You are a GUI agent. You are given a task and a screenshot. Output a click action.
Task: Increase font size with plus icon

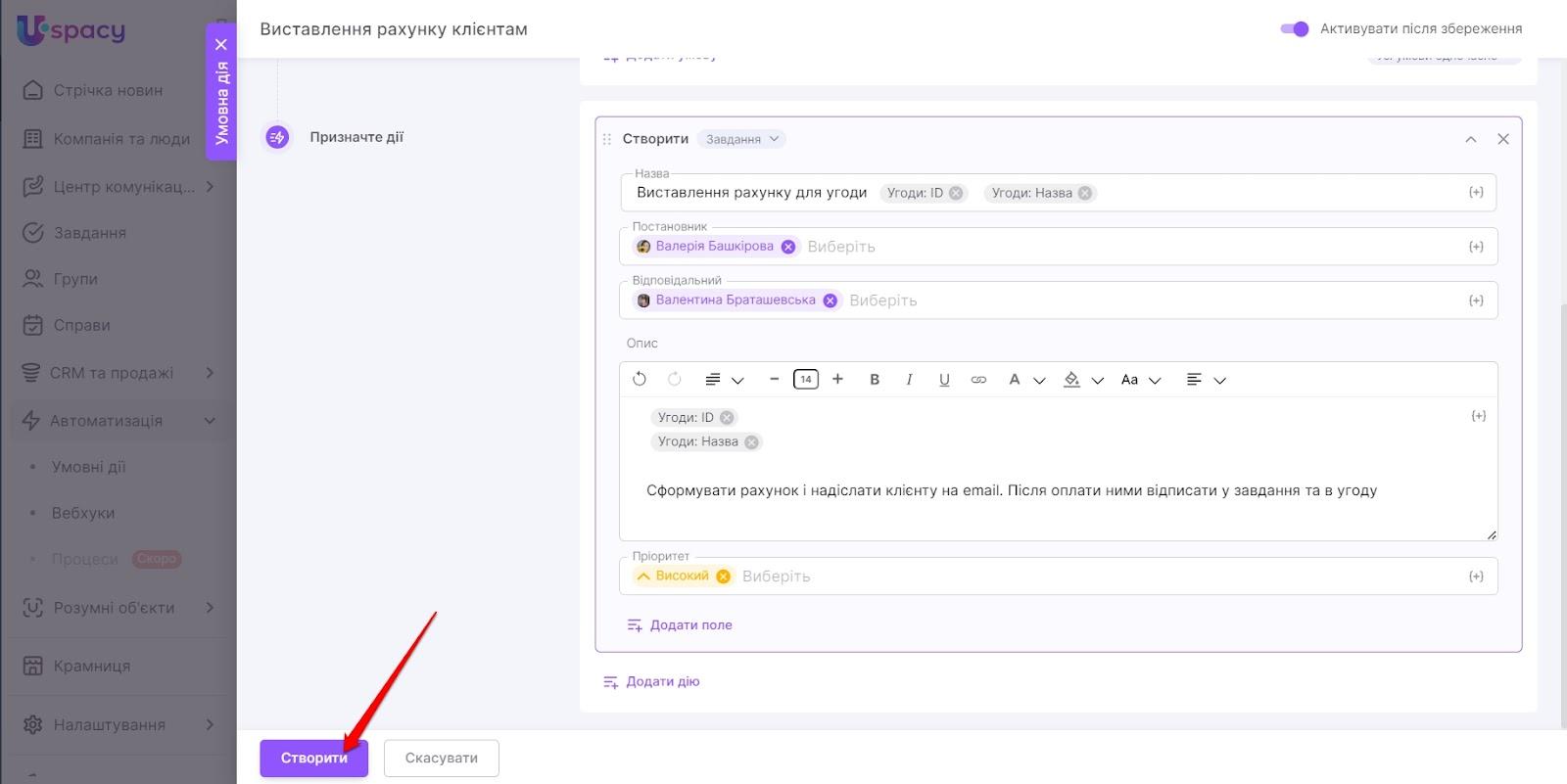(837, 380)
